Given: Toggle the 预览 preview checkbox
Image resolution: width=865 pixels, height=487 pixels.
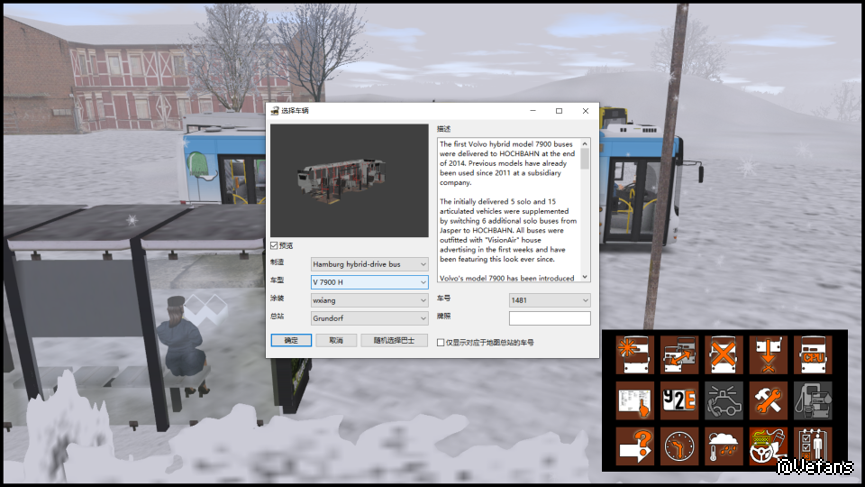Looking at the screenshot, I should 275,245.
